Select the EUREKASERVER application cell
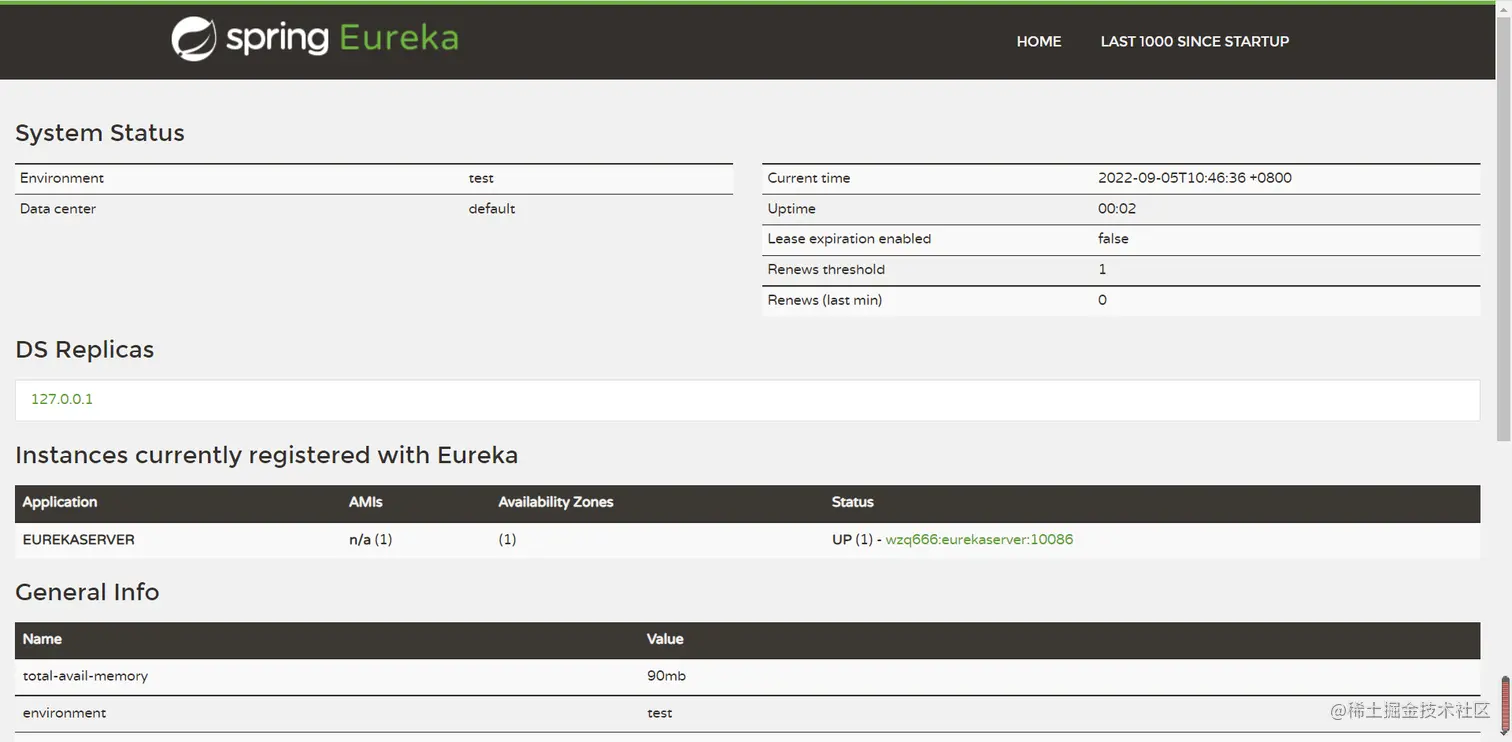Screen dimensions: 1512x742 [x=79, y=539]
